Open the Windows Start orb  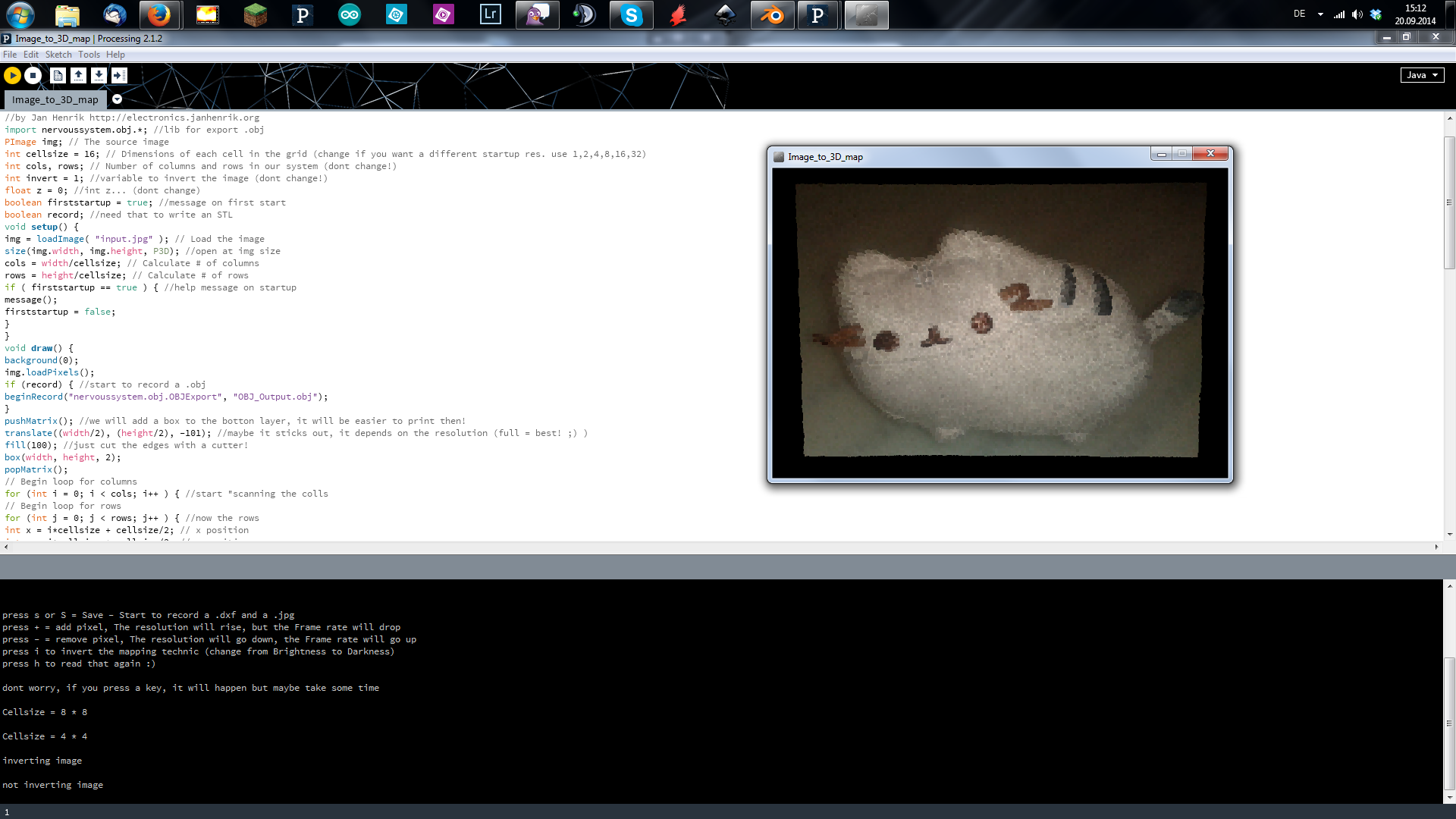click(x=20, y=14)
